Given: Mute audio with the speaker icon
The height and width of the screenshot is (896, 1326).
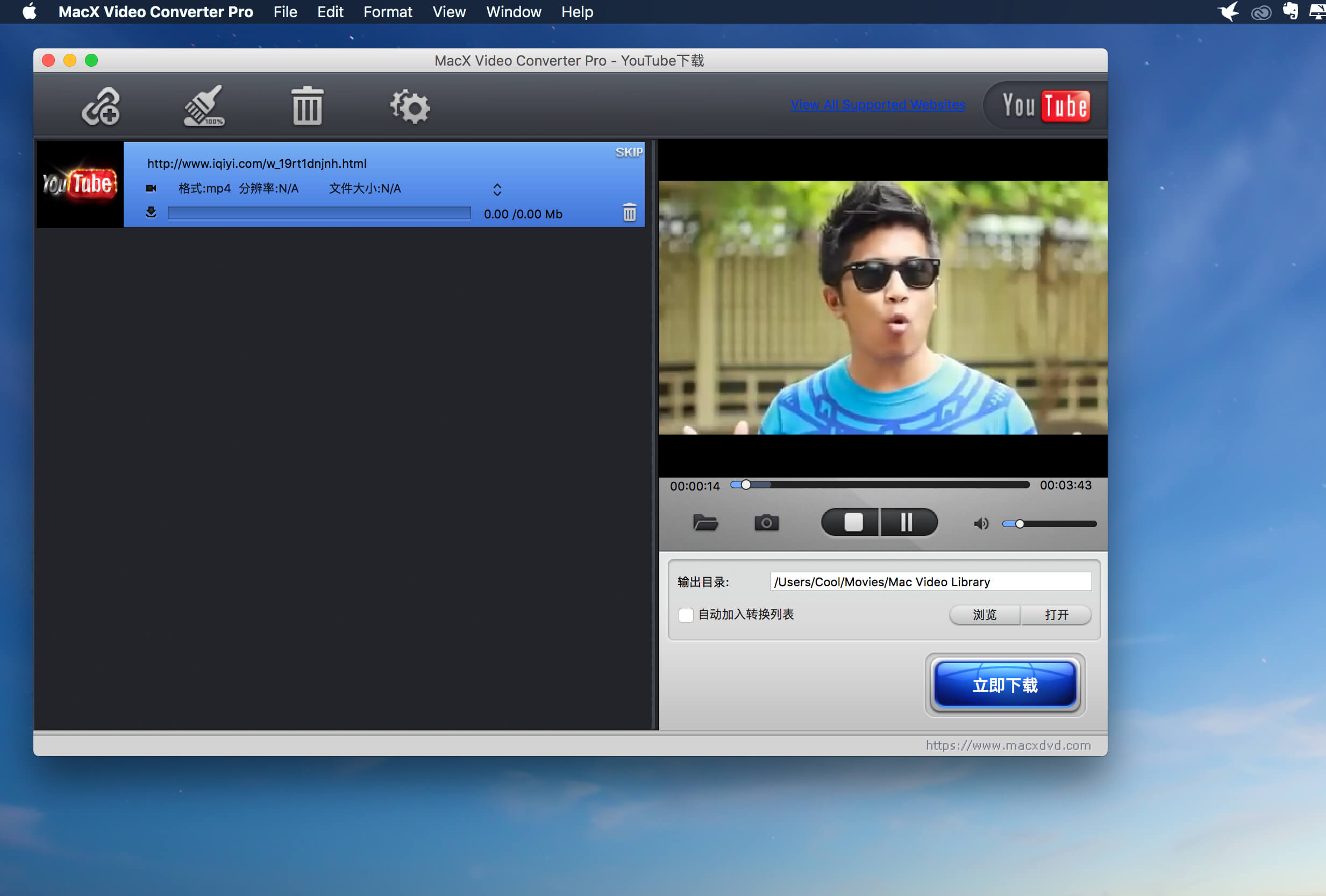Looking at the screenshot, I should [x=981, y=524].
